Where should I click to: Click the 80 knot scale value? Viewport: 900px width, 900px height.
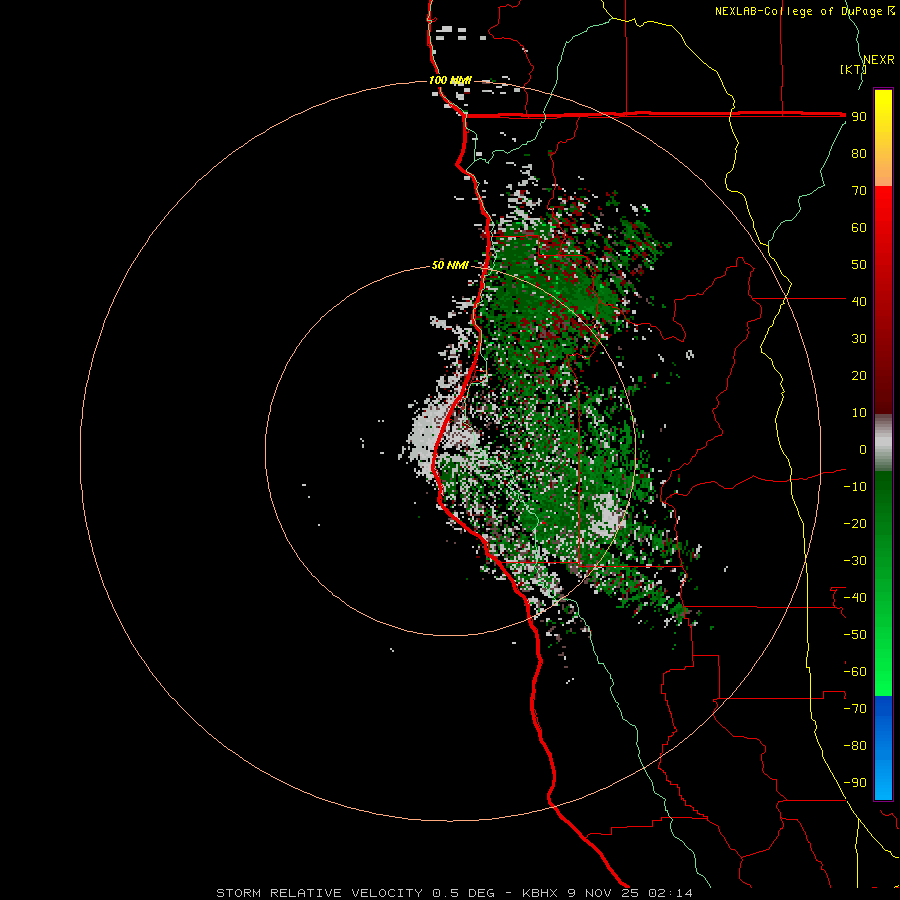(x=859, y=153)
